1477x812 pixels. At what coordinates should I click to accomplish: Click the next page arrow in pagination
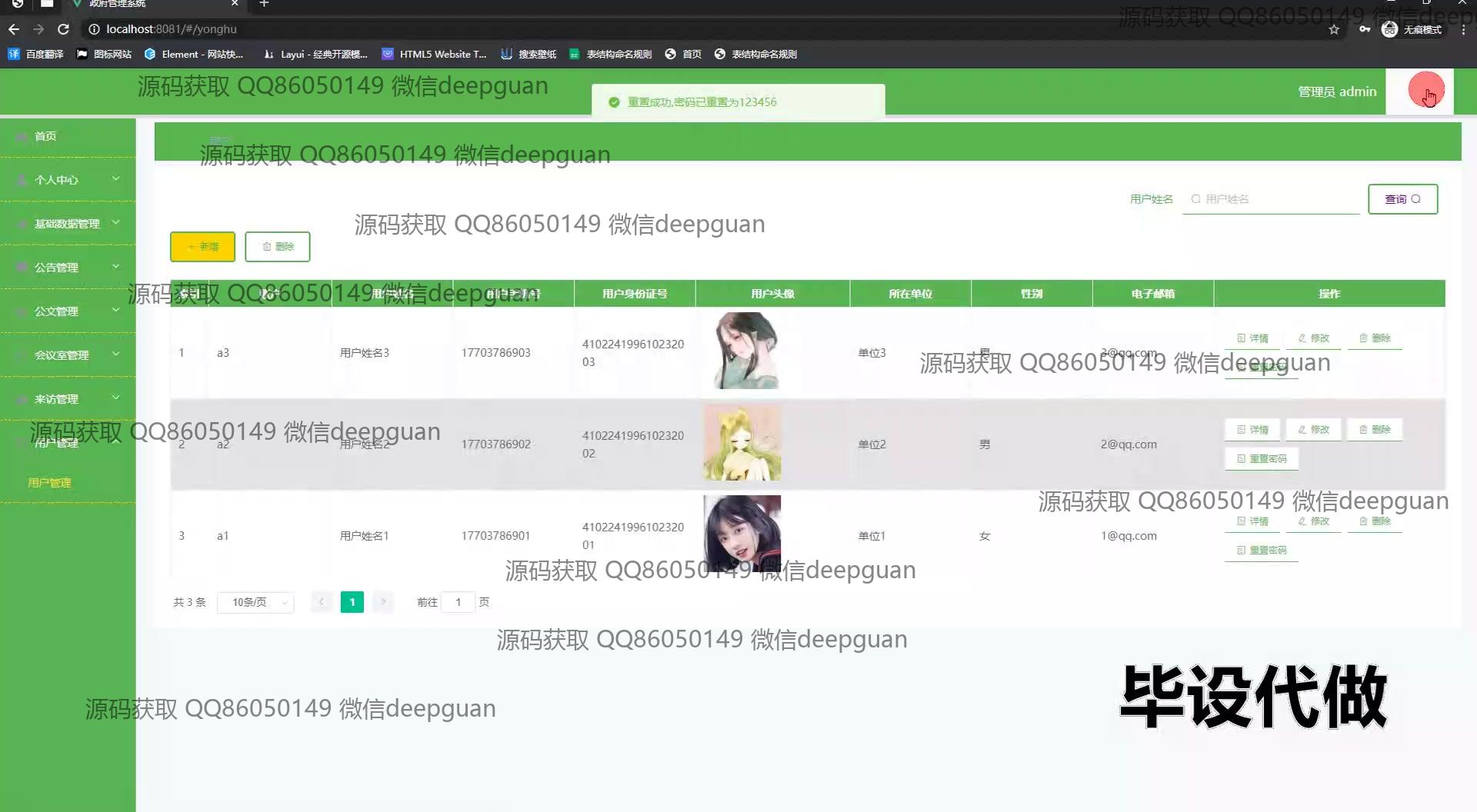pyautogui.click(x=382, y=602)
